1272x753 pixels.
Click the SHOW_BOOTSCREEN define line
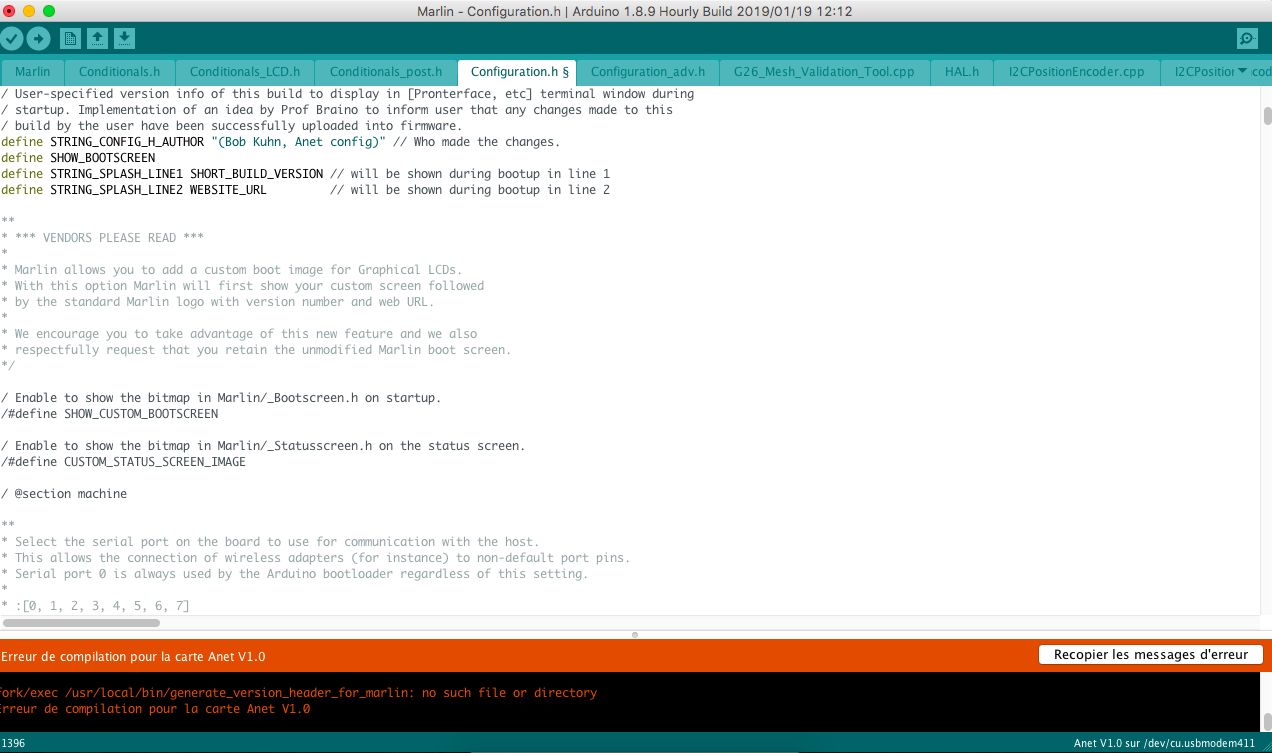point(78,158)
